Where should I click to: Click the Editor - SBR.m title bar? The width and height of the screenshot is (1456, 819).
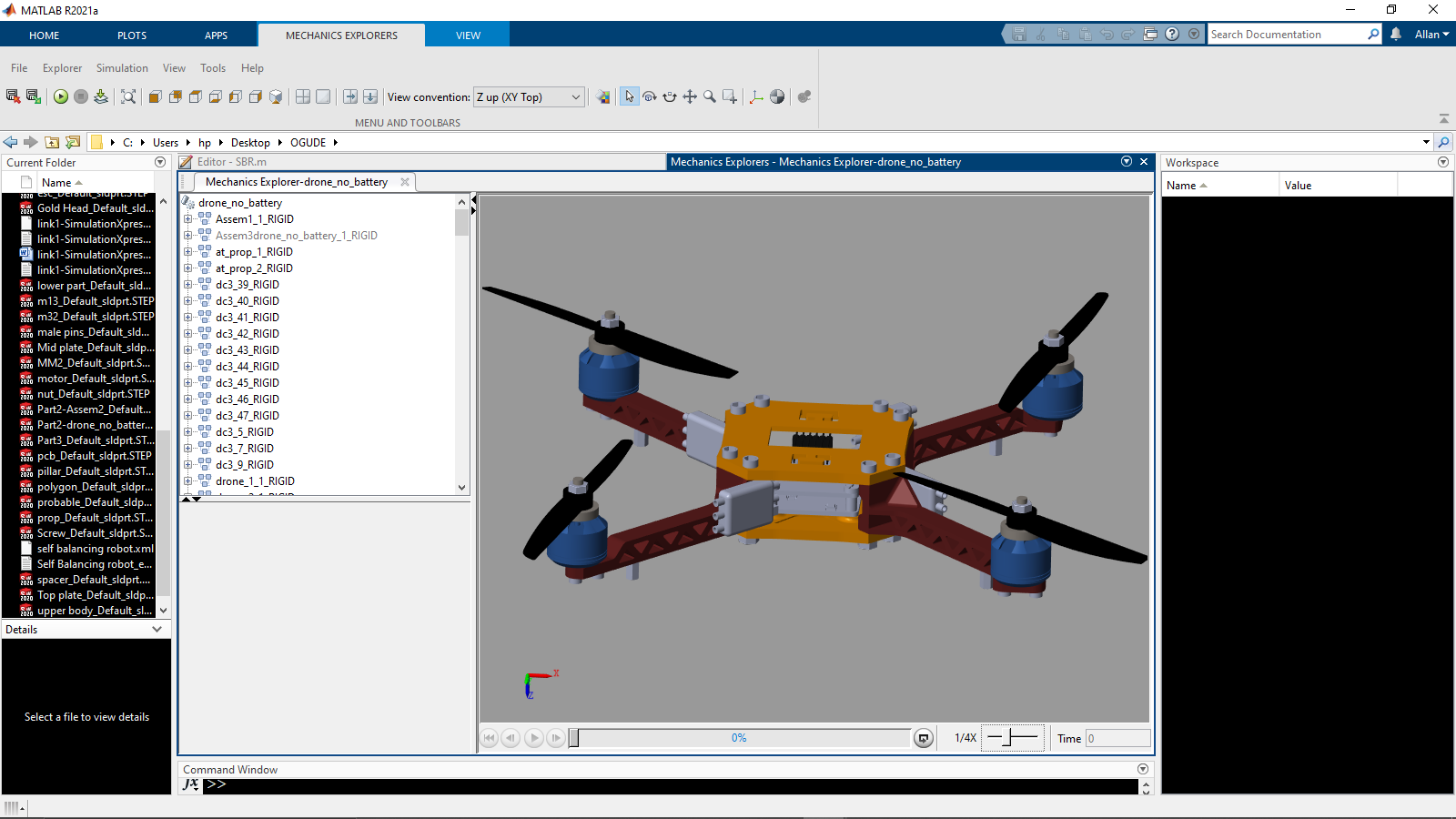[421, 162]
